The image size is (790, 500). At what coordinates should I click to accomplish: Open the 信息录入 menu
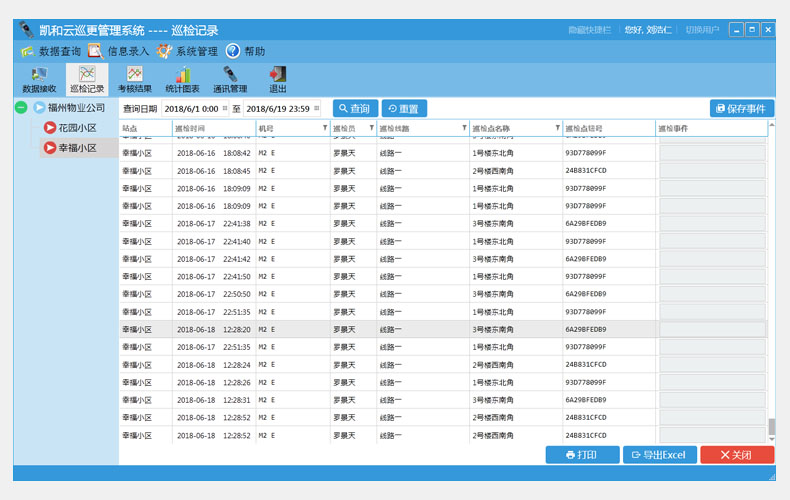(x=118, y=51)
